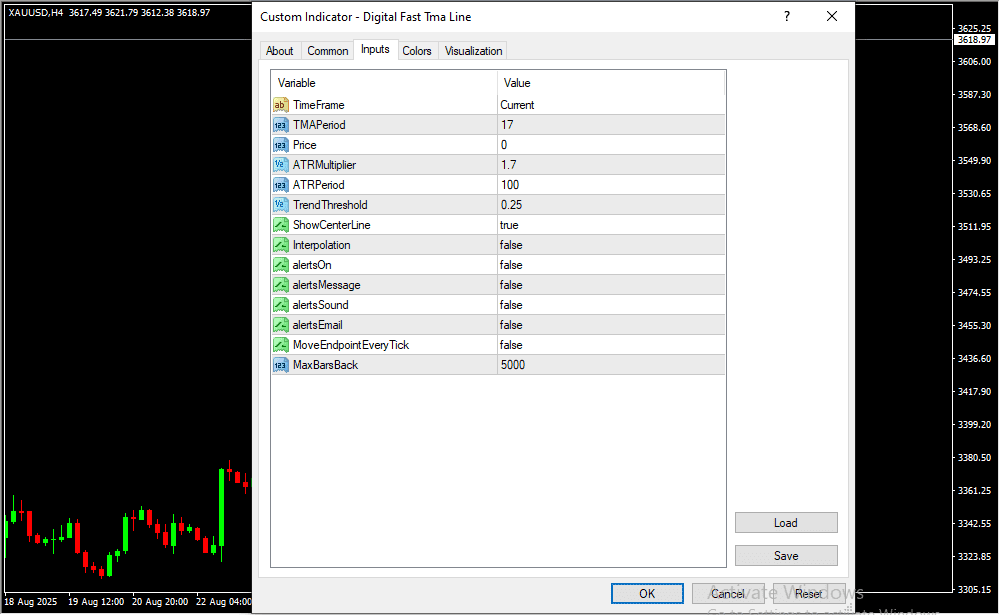This screenshot has height=615, width=1000.
Task: Select the alertsMessage variable name
Action: (x=326, y=285)
